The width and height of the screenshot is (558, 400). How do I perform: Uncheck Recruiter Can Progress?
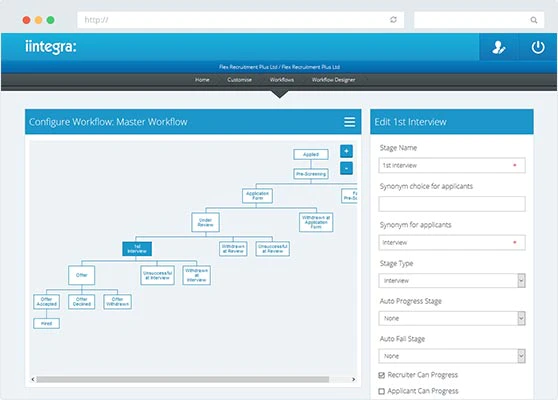click(382, 375)
